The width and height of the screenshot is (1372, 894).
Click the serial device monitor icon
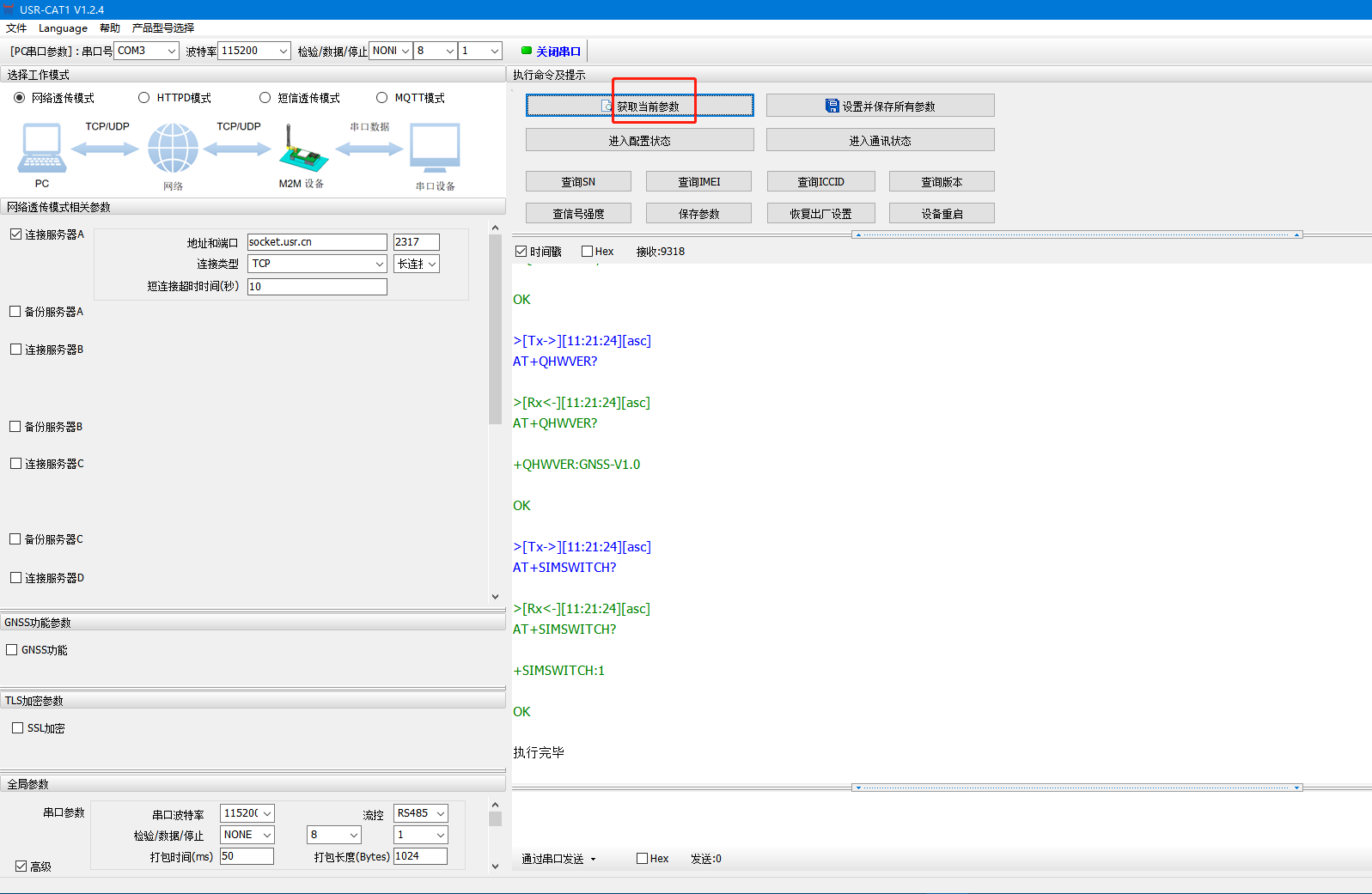click(x=435, y=148)
